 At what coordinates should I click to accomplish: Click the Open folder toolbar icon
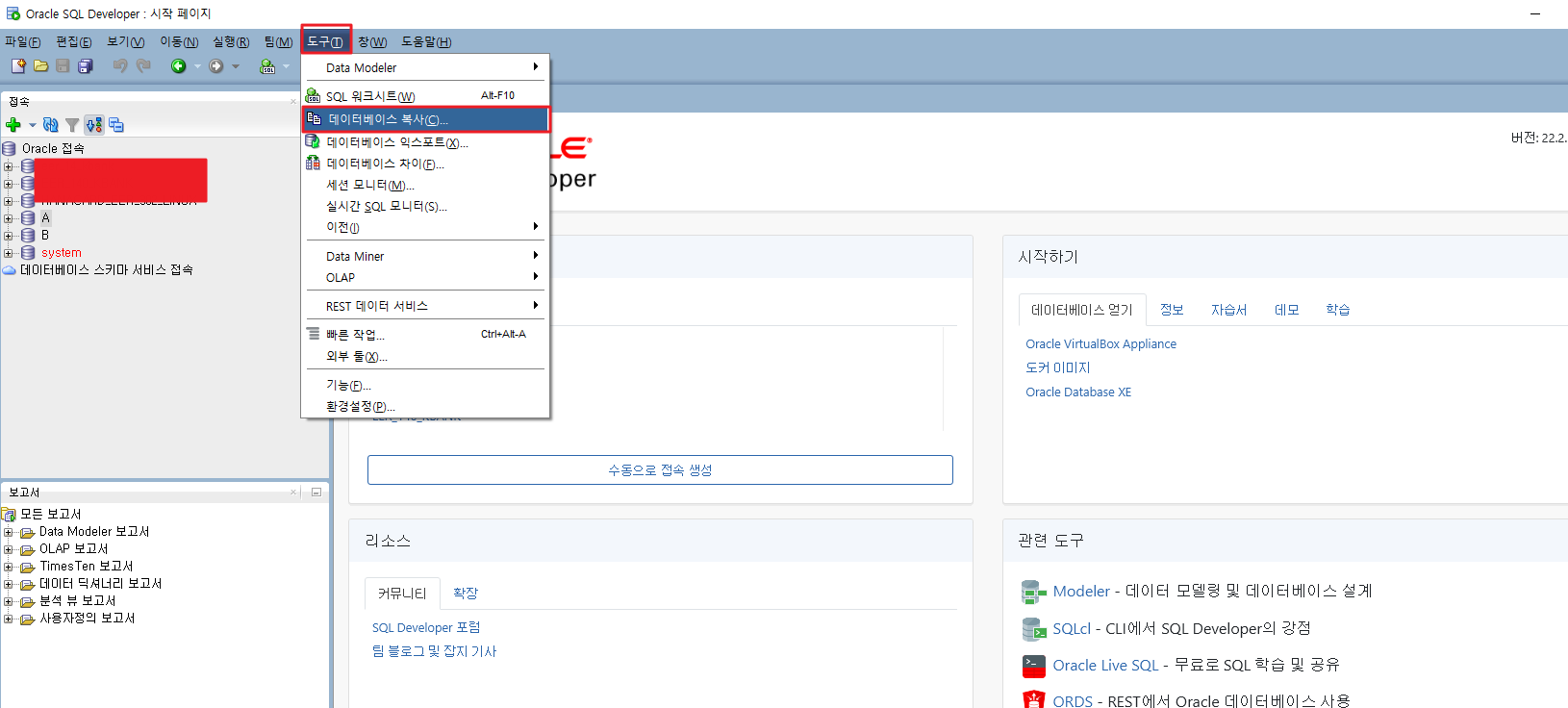tap(40, 65)
